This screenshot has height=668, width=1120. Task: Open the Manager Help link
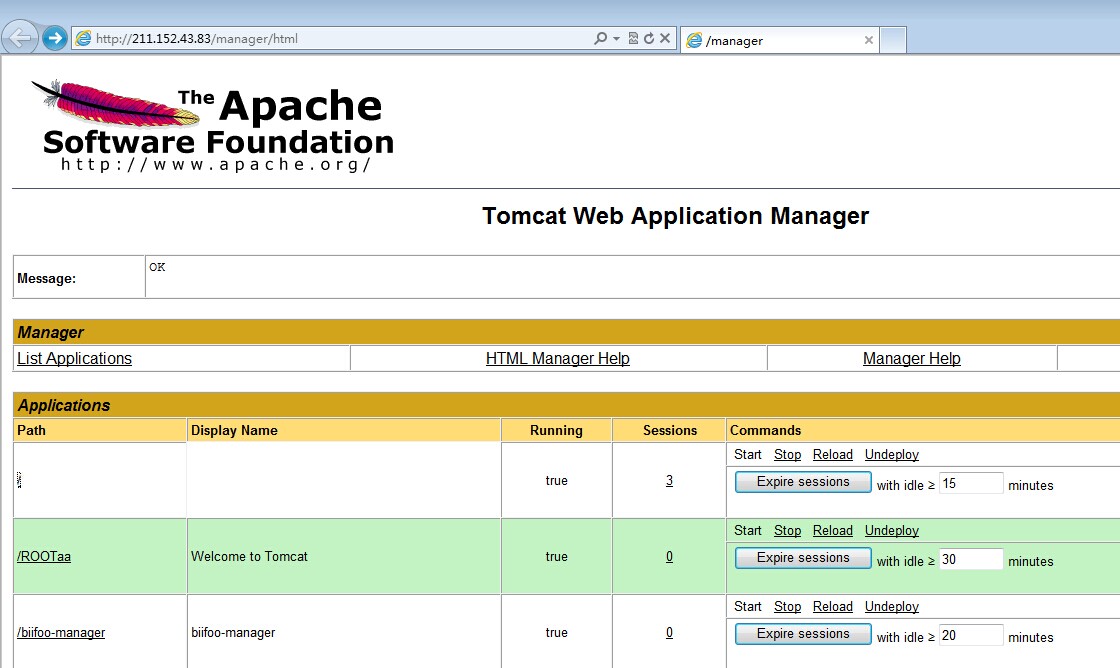(911, 358)
